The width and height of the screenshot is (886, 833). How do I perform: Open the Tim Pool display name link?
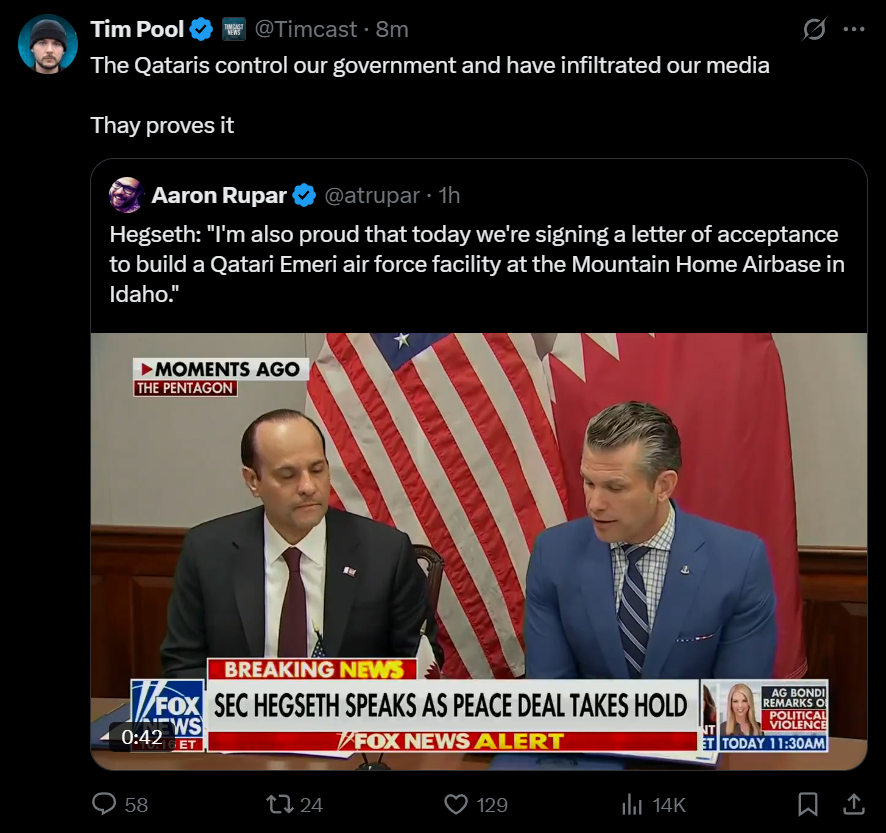tap(137, 30)
